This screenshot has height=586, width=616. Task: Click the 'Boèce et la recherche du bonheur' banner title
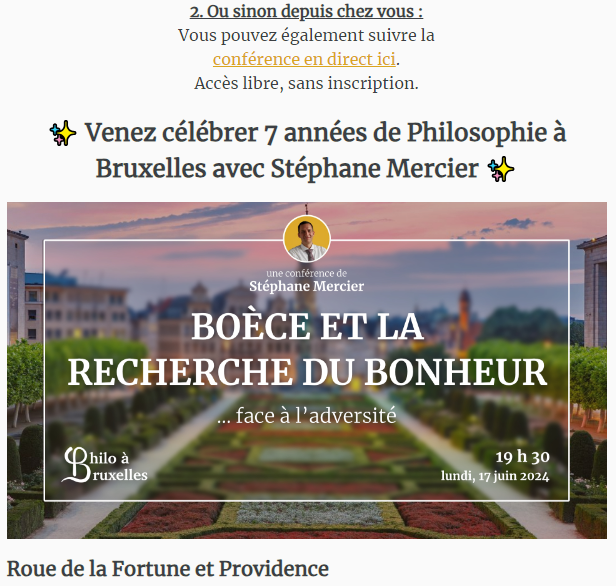(307, 349)
